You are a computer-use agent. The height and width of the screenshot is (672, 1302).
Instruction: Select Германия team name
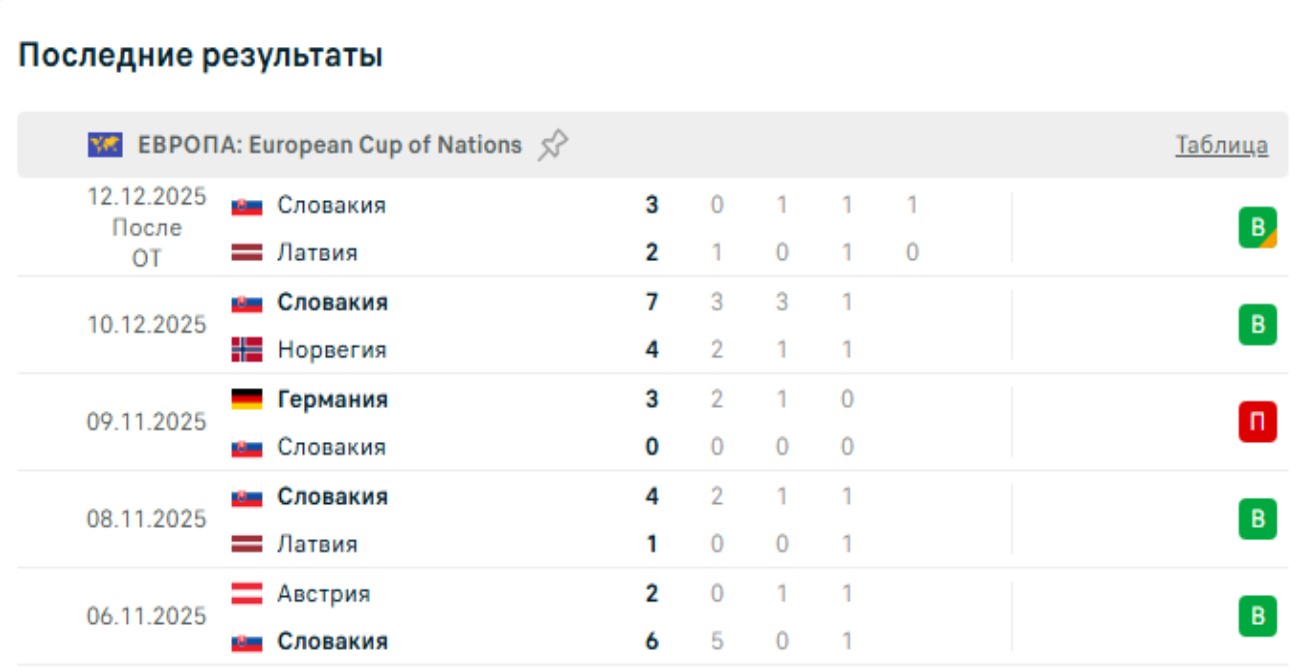point(332,399)
